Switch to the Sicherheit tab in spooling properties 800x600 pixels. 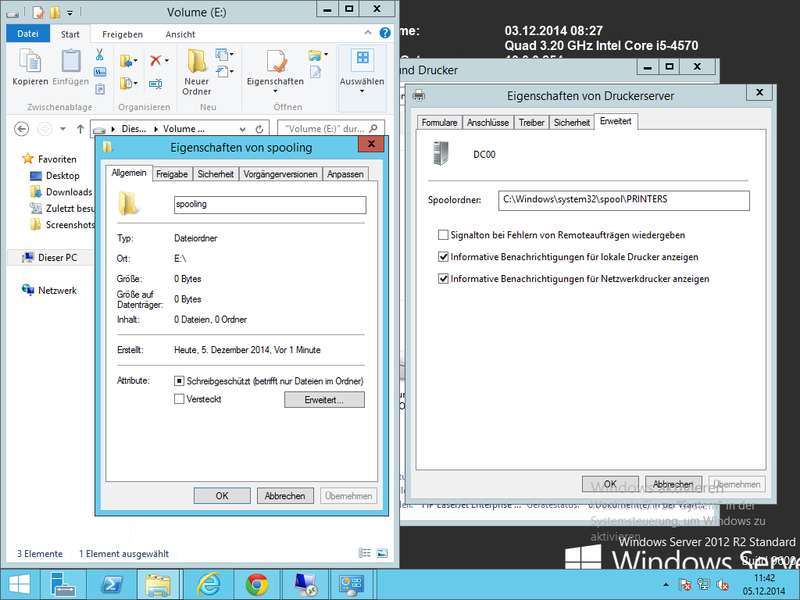(x=215, y=174)
